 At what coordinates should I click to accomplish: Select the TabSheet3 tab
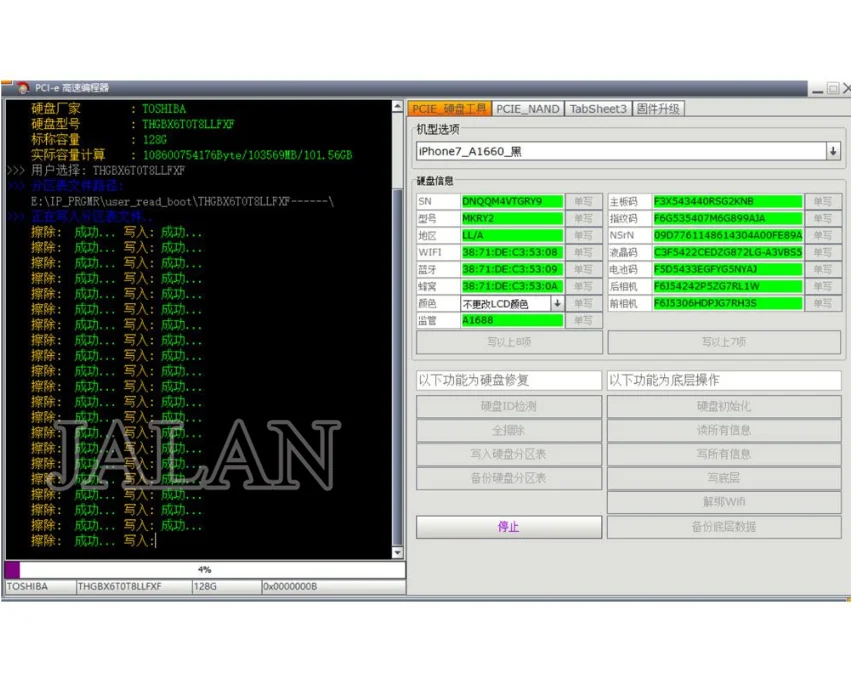pos(598,109)
